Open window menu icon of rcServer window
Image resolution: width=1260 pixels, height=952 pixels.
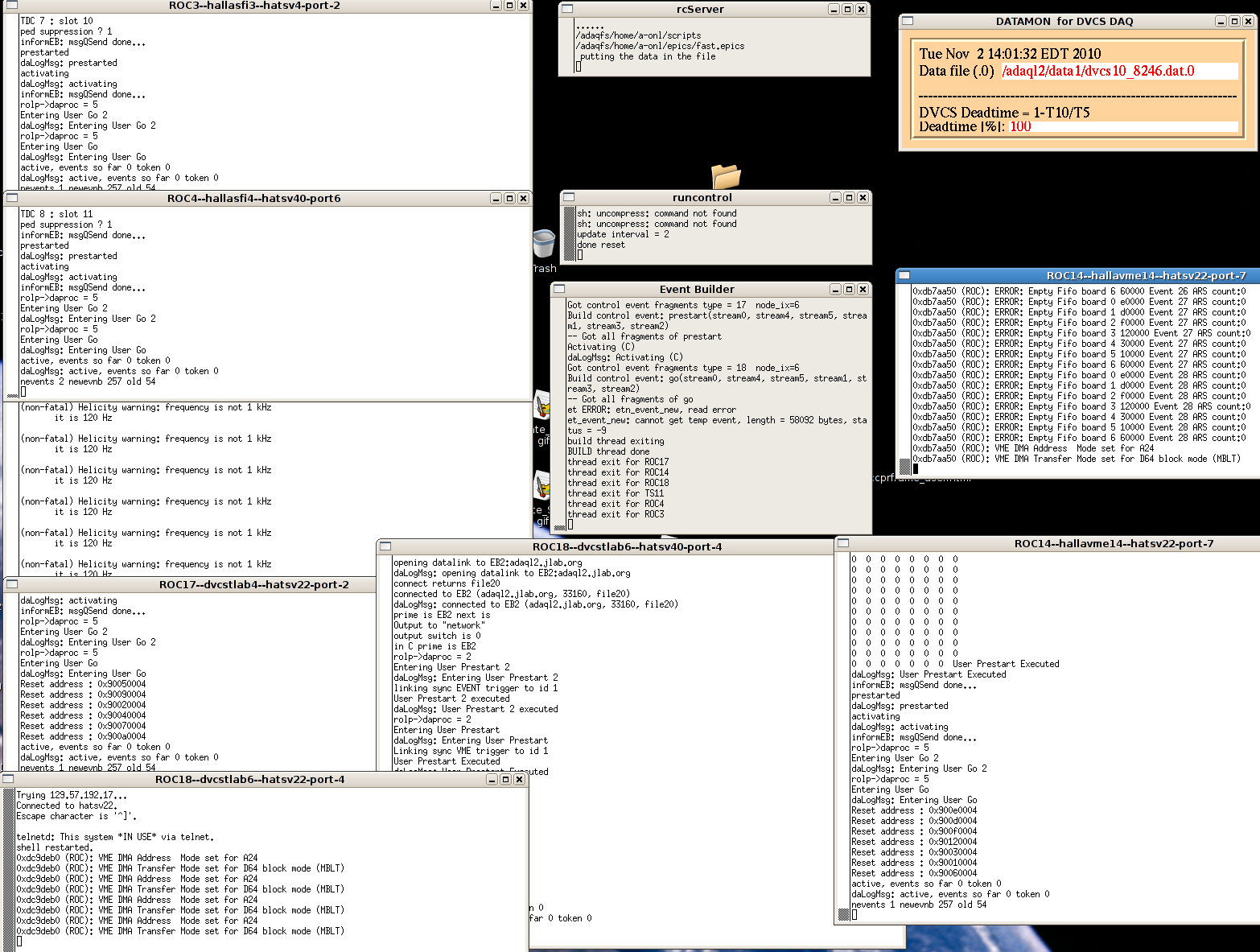(566, 9)
